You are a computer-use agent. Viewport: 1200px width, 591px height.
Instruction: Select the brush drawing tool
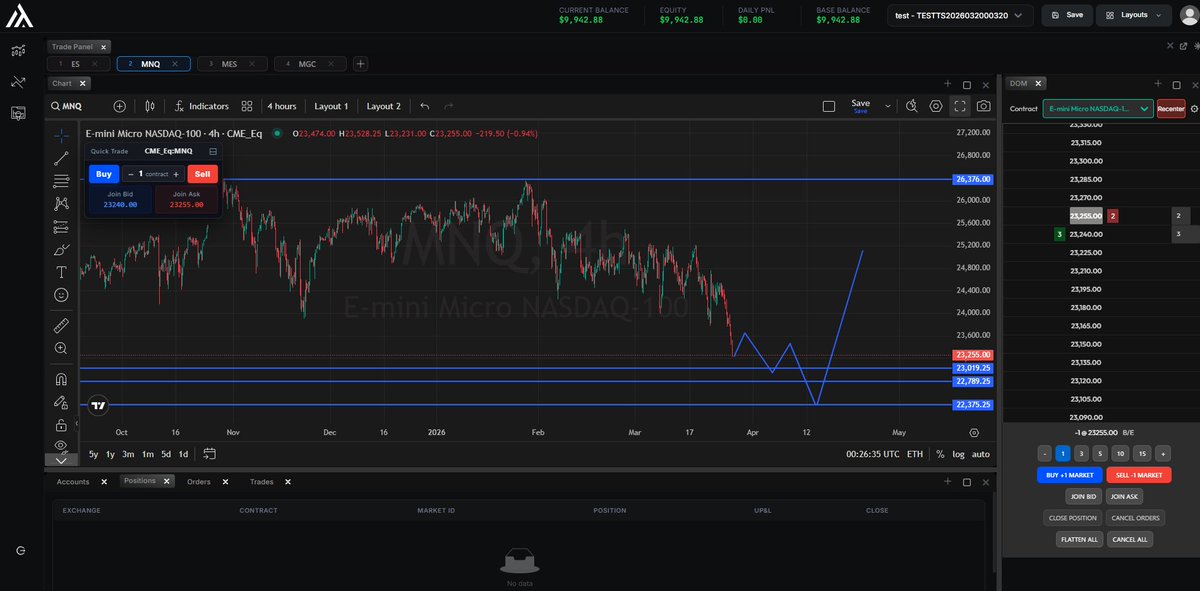61,249
